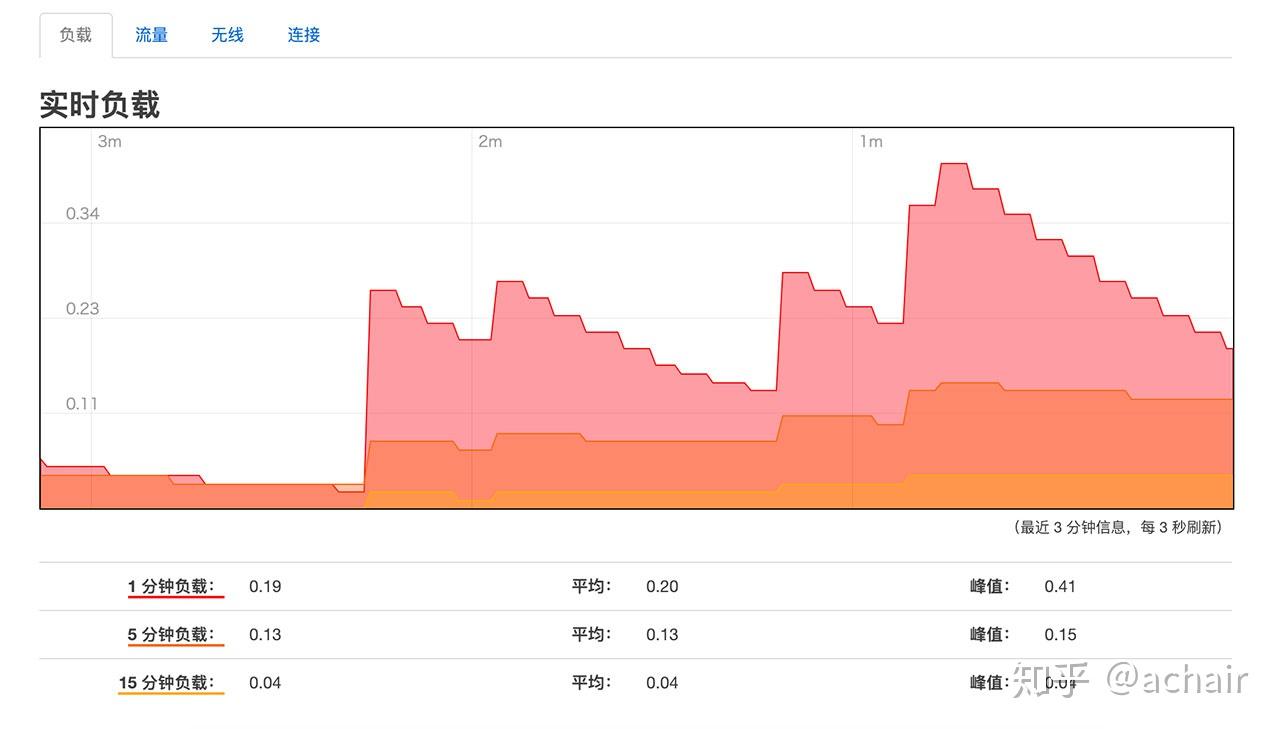Viewport: 1280px width, 729px height.
Task: Select the 平均 value 0.13
Action: tap(661, 634)
